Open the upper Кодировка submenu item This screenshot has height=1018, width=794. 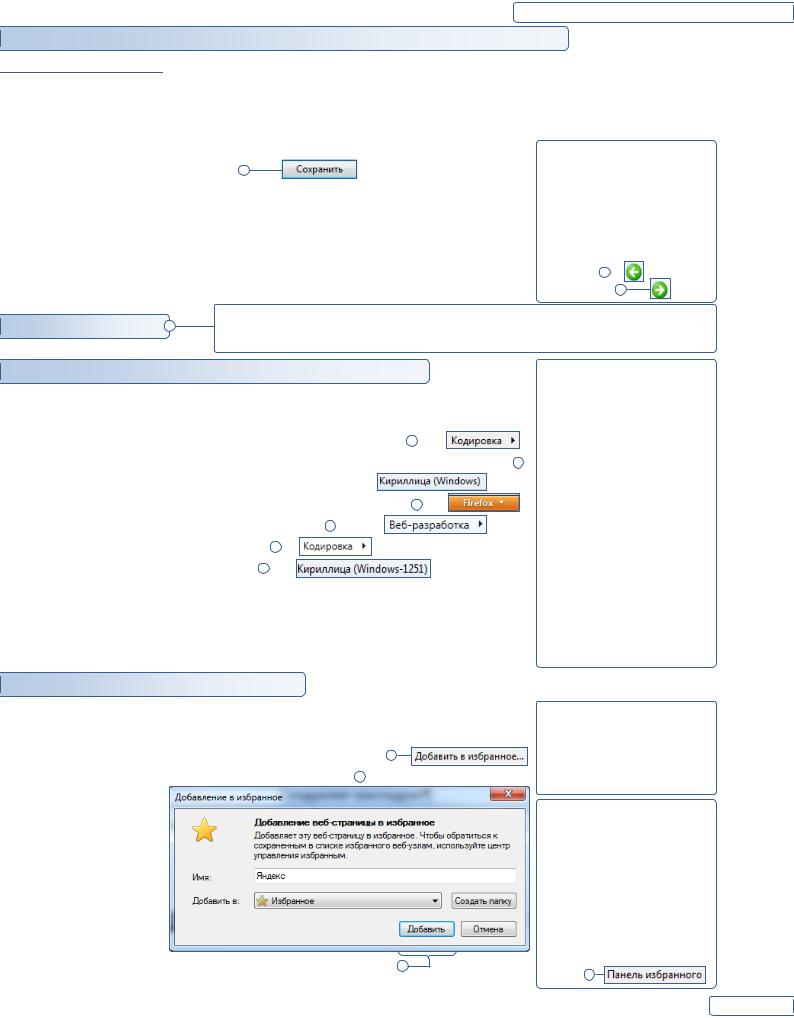coord(483,440)
